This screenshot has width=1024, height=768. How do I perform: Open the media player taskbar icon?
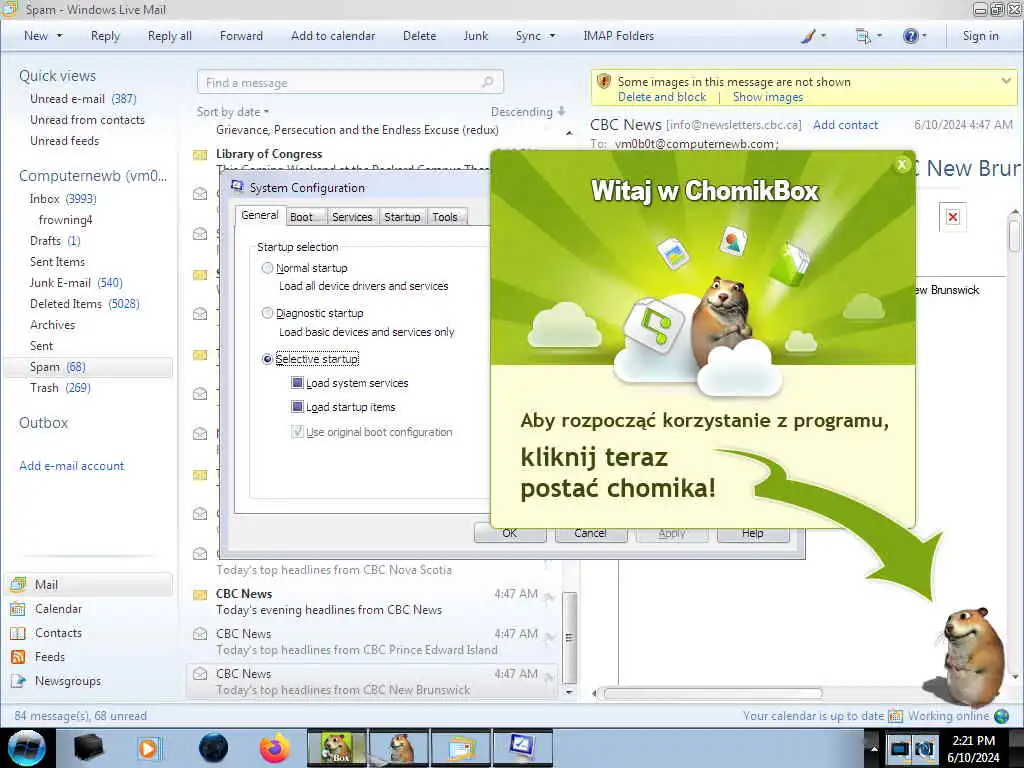click(148, 748)
